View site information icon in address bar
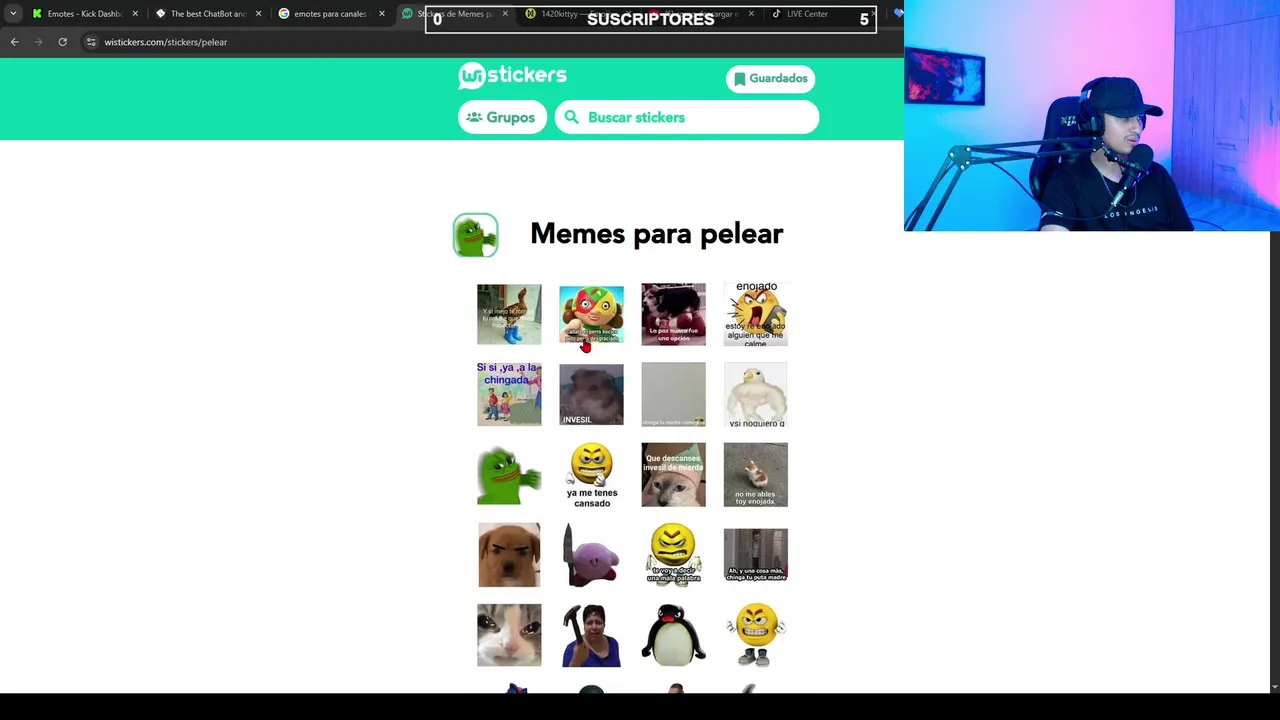This screenshot has height=720, width=1280. pos(90,42)
